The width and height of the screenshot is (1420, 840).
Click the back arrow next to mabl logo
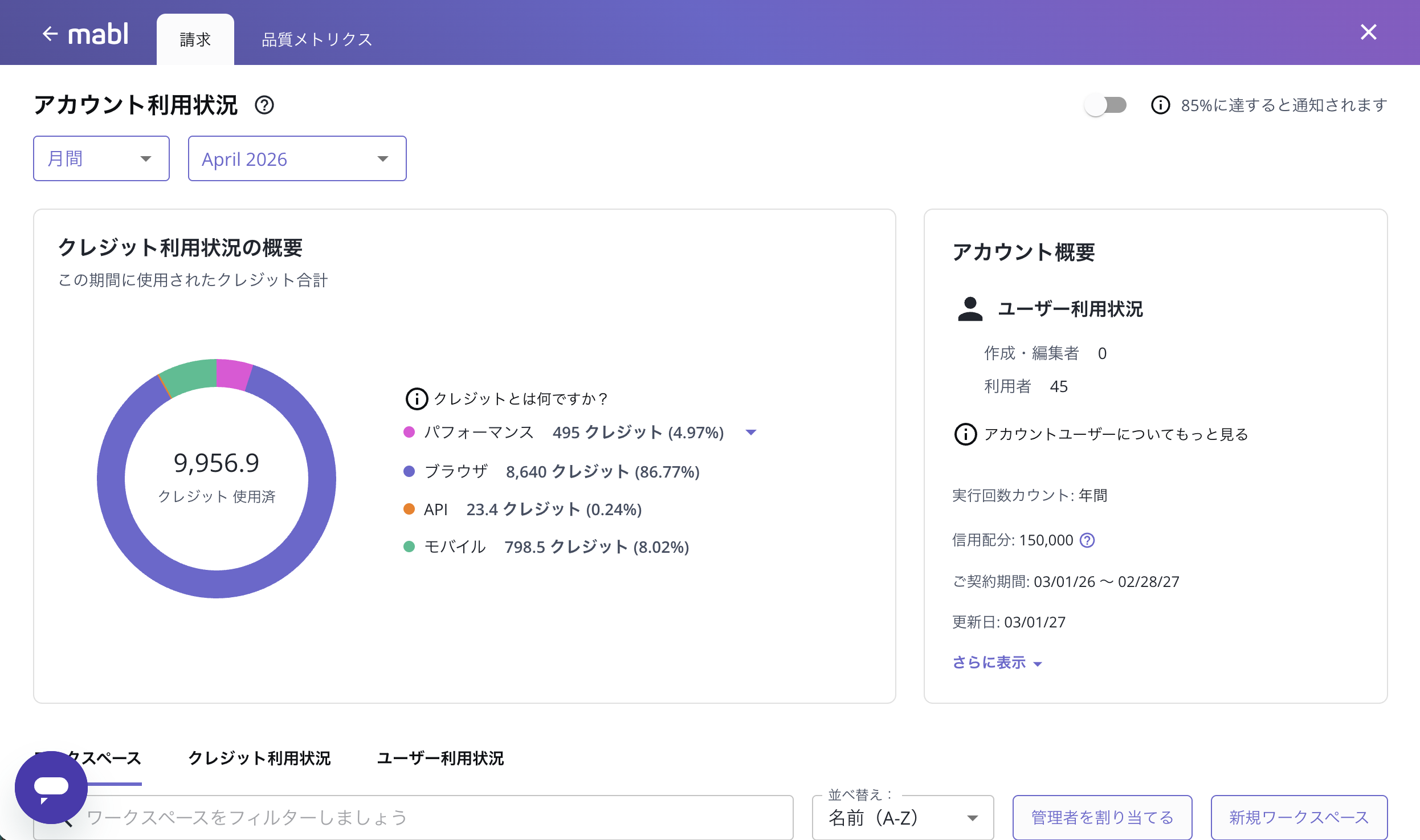(x=51, y=32)
